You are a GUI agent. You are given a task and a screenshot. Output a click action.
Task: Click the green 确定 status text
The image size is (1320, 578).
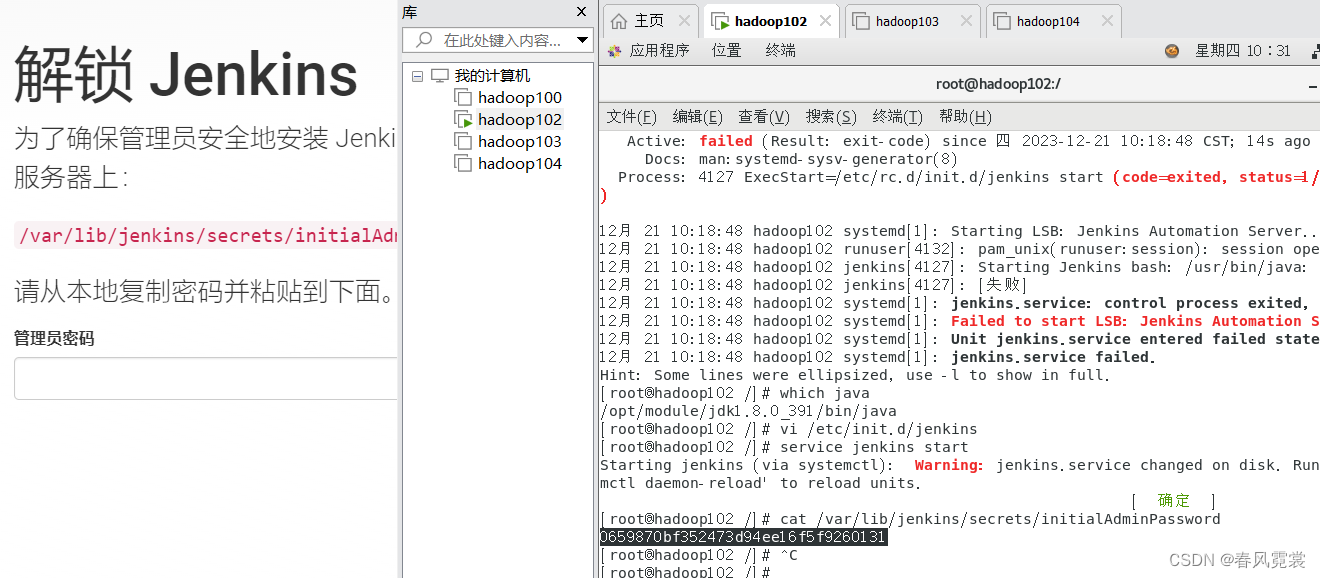point(1174,500)
